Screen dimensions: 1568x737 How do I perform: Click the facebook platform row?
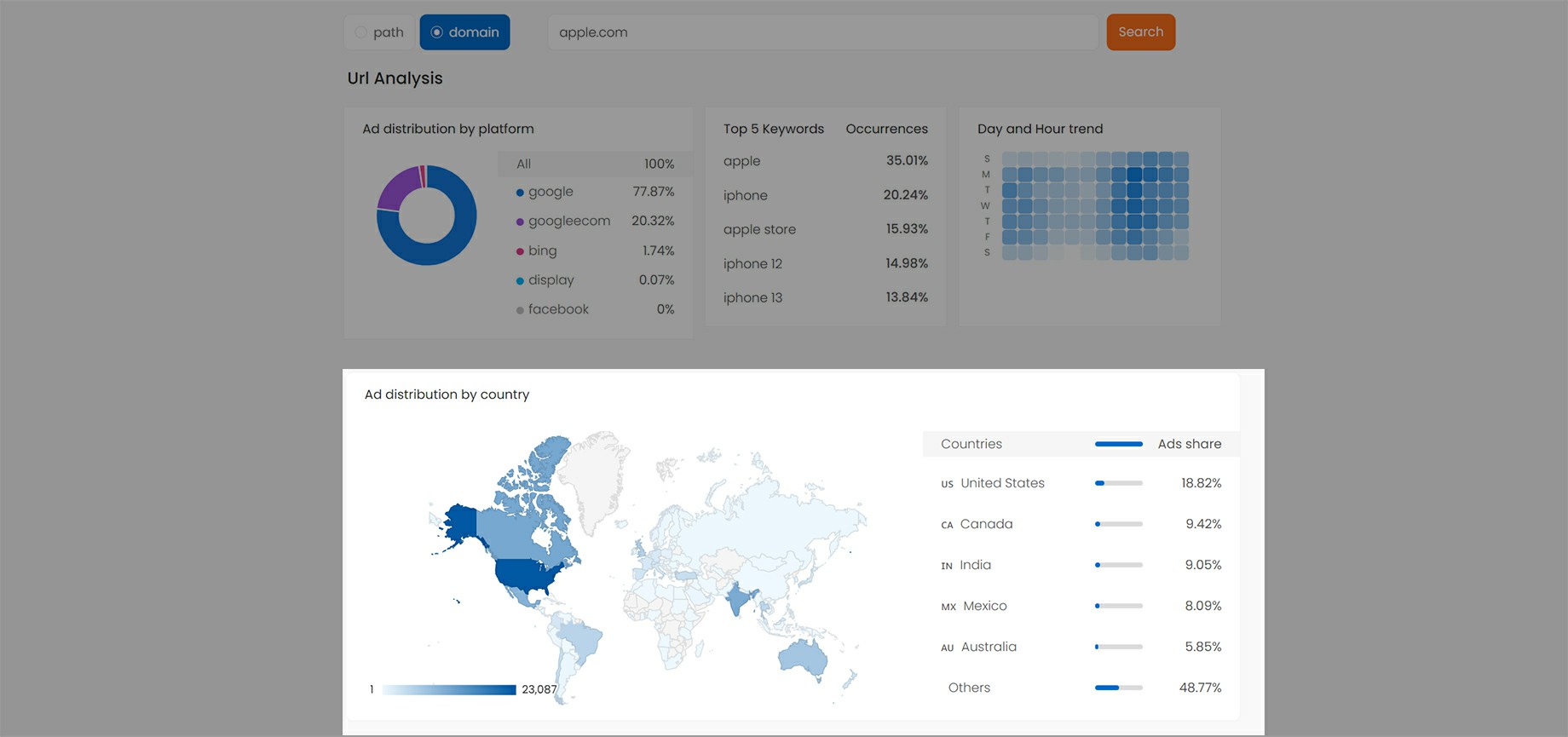(595, 309)
